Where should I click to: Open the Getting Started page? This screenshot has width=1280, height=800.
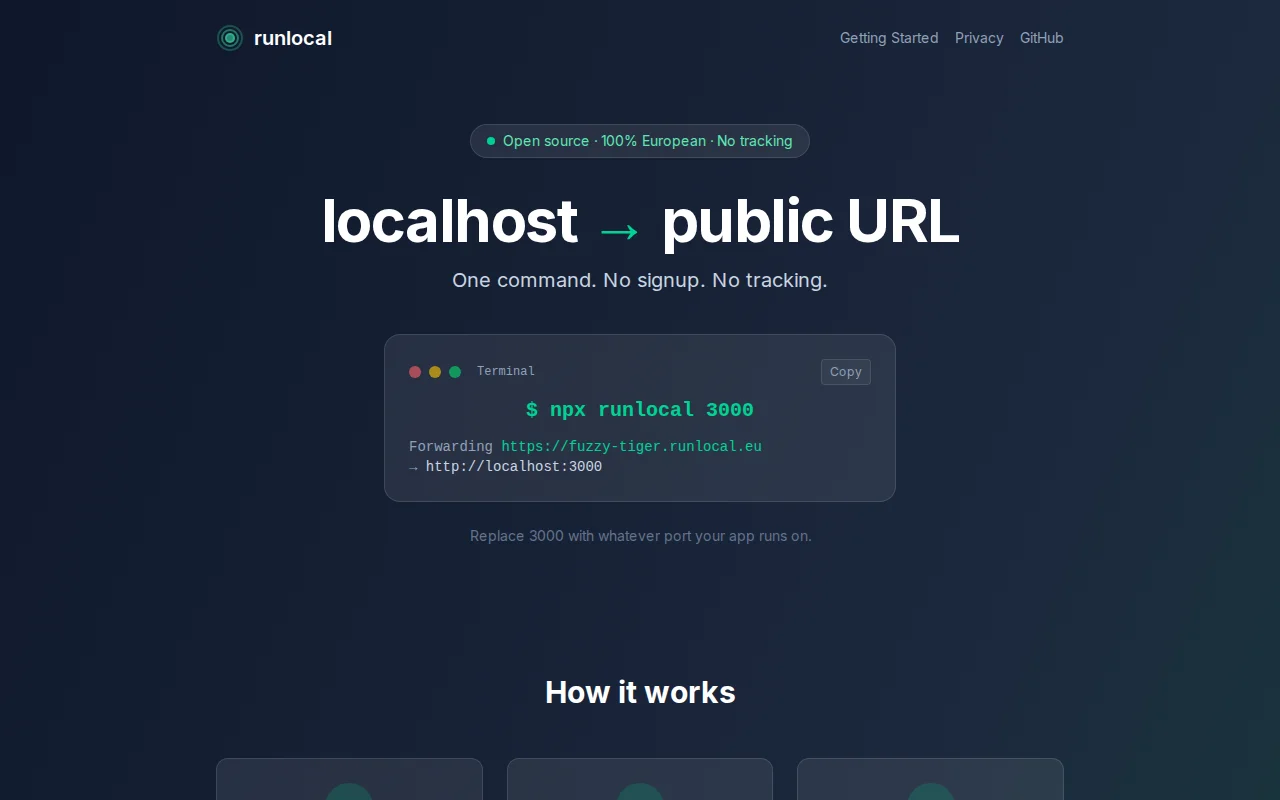pos(889,38)
